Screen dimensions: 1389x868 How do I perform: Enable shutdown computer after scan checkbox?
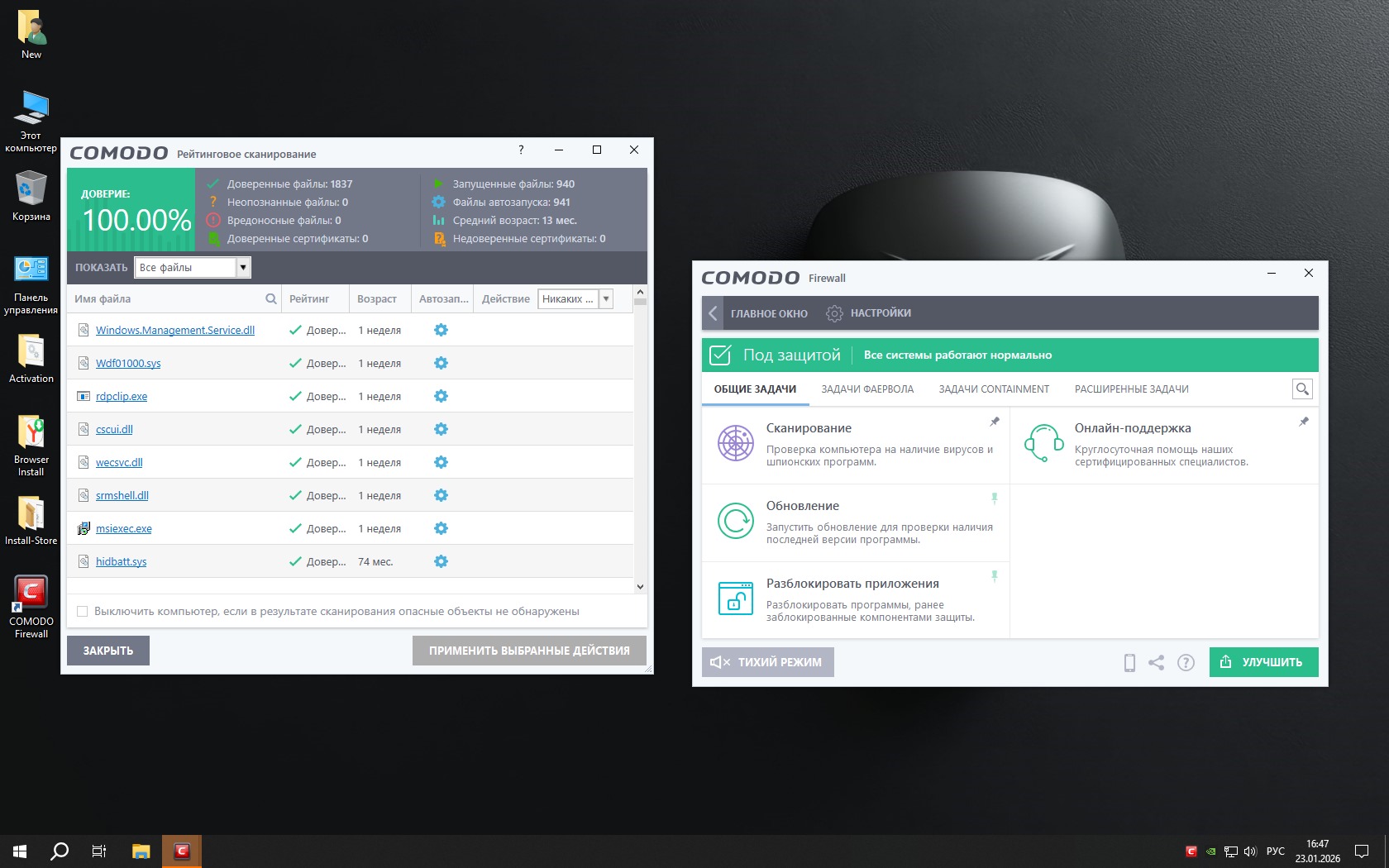coord(82,612)
